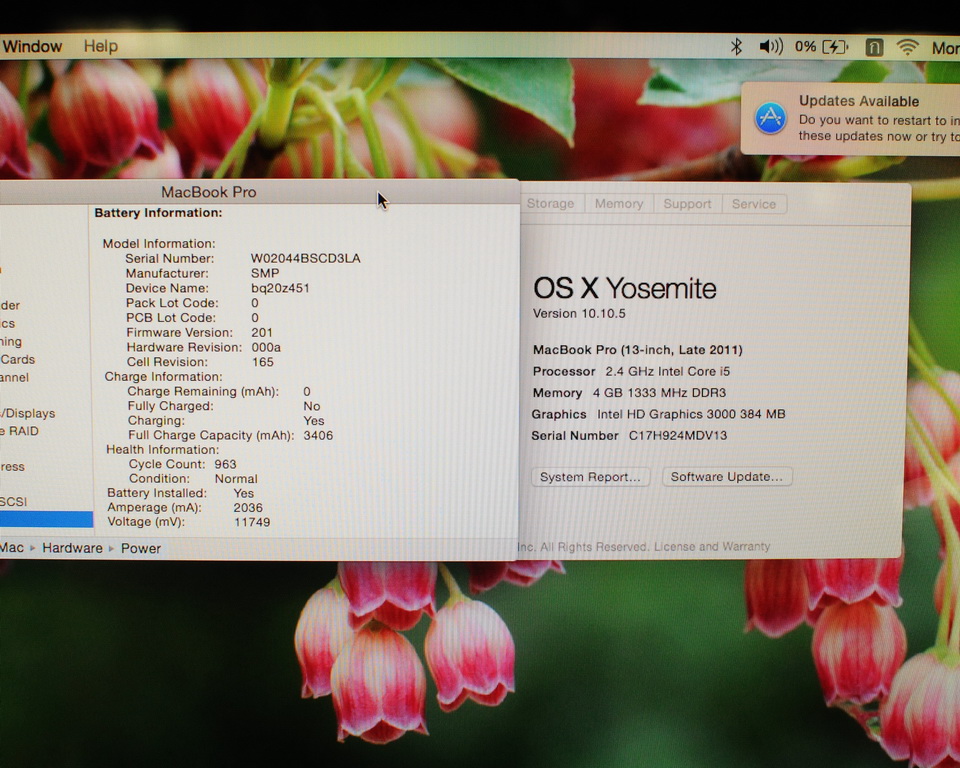Switch to the Support tab

click(688, 203)
